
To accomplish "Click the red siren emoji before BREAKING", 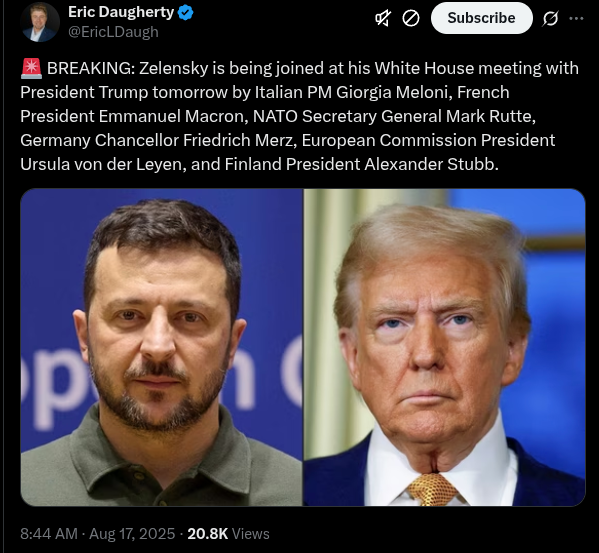I will tap(31, 68).
